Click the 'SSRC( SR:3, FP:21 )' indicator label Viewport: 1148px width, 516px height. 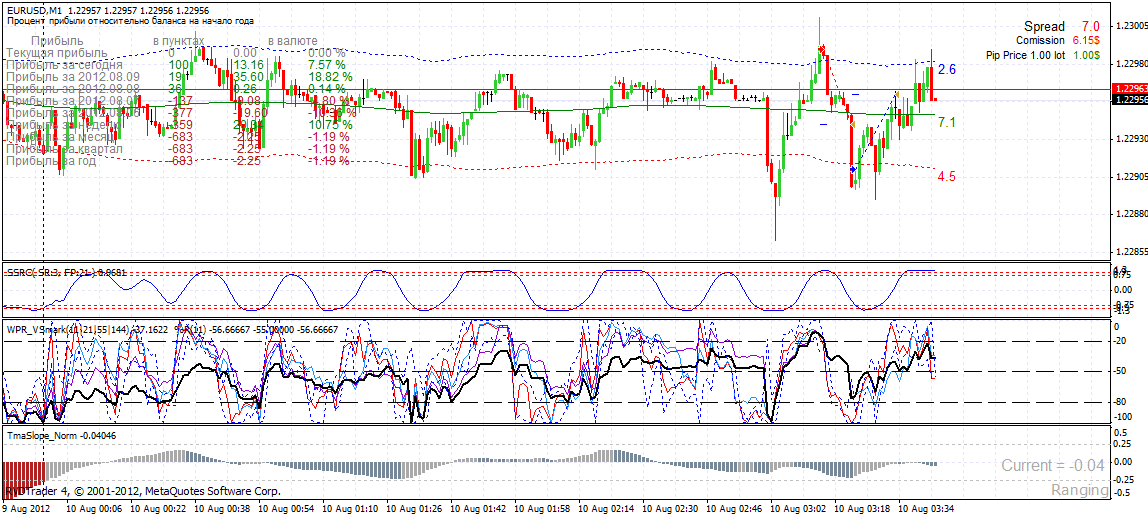[51, 272]
